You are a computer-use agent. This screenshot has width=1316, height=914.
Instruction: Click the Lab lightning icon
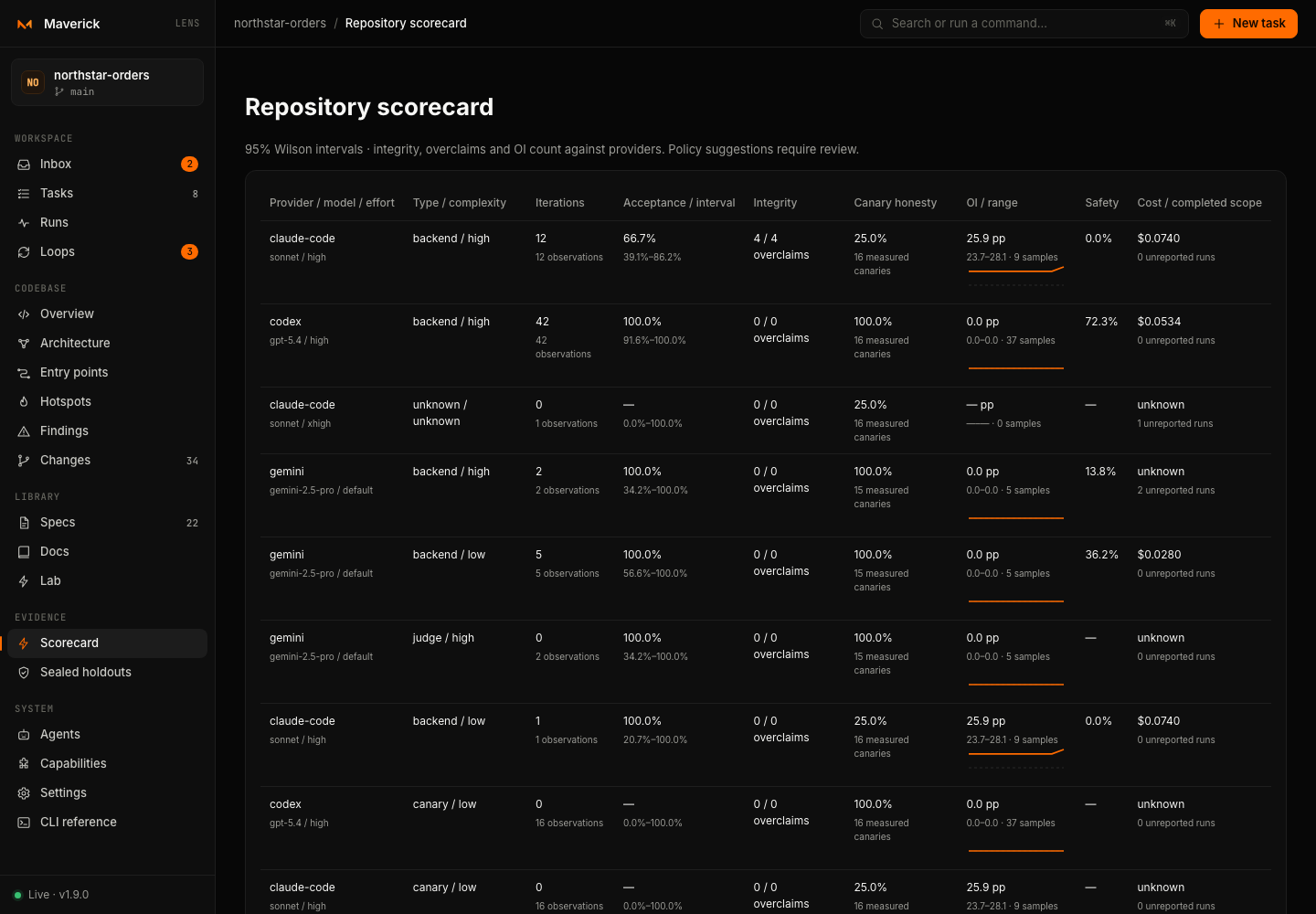[x=24, y=581]
